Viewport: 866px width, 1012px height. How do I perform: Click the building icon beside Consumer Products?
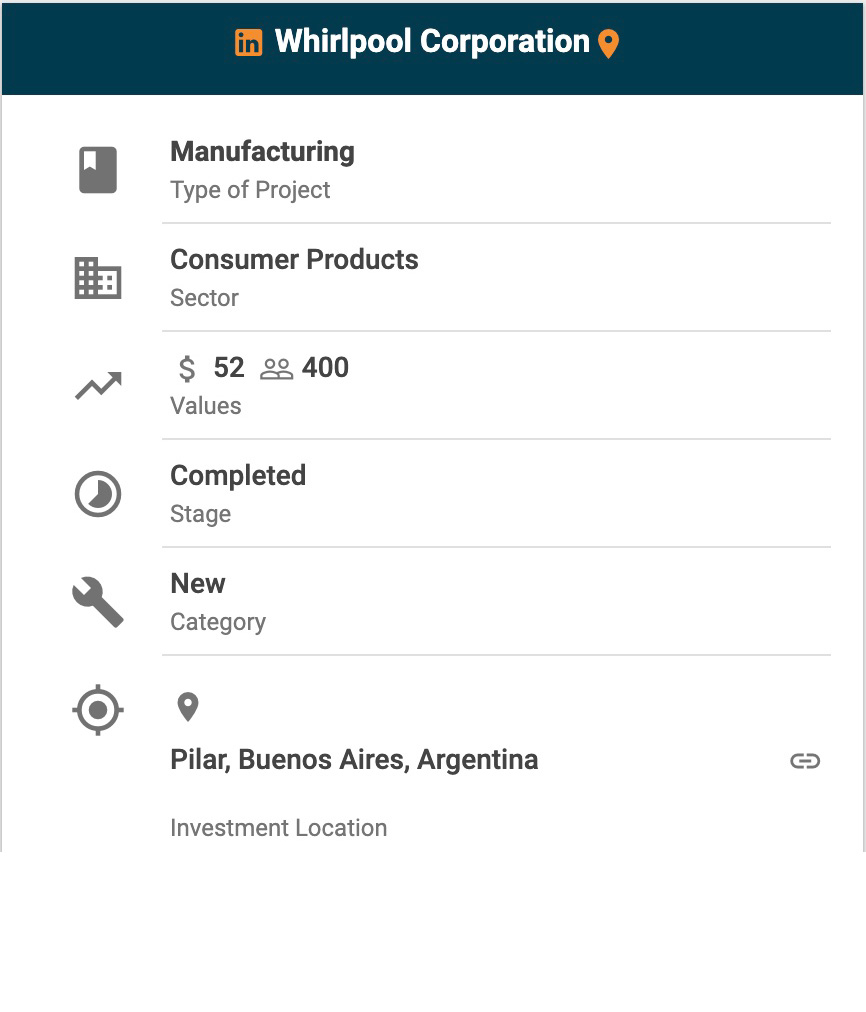coord(98,278)
